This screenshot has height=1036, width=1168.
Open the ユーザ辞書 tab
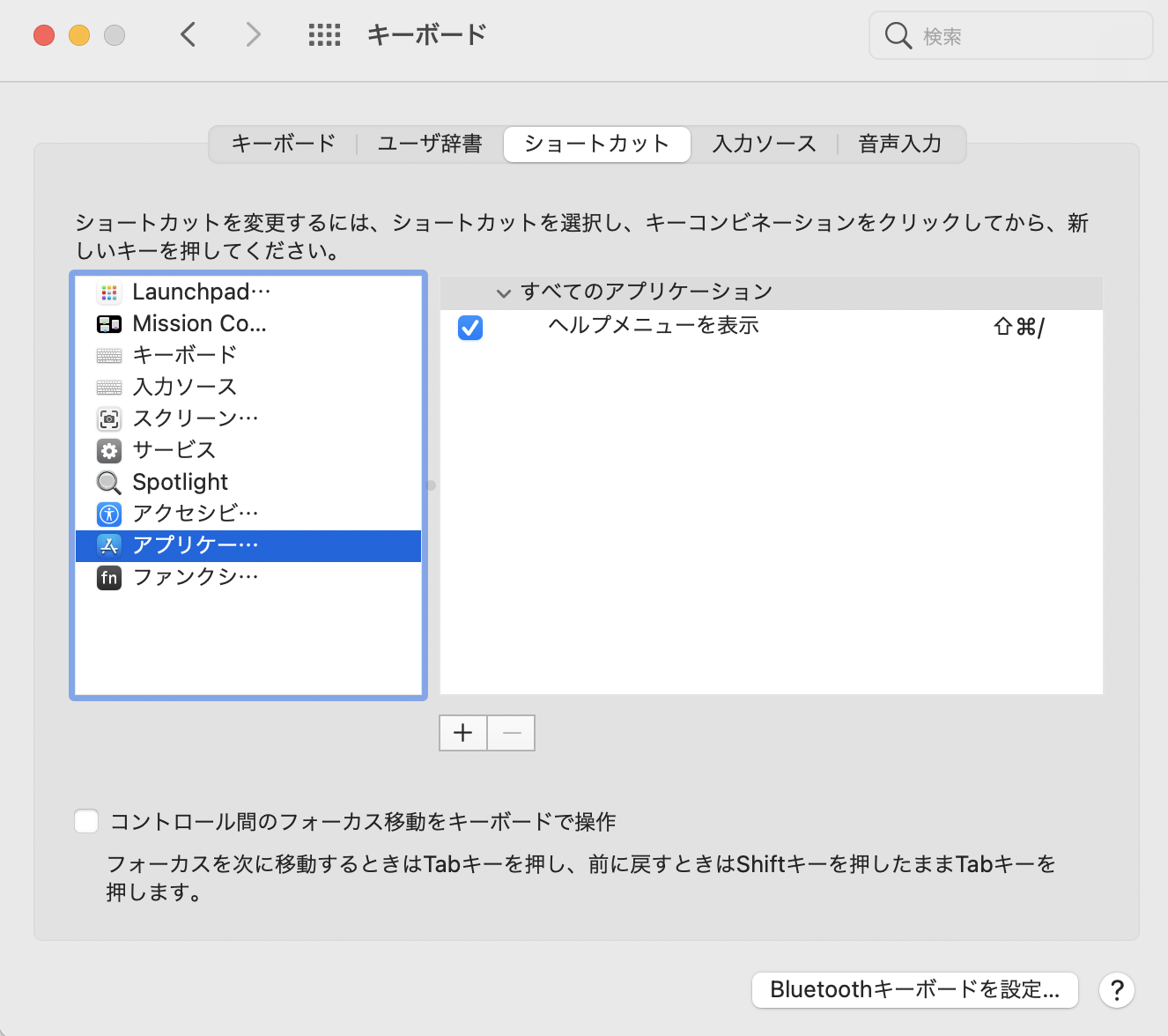point(430,144)
